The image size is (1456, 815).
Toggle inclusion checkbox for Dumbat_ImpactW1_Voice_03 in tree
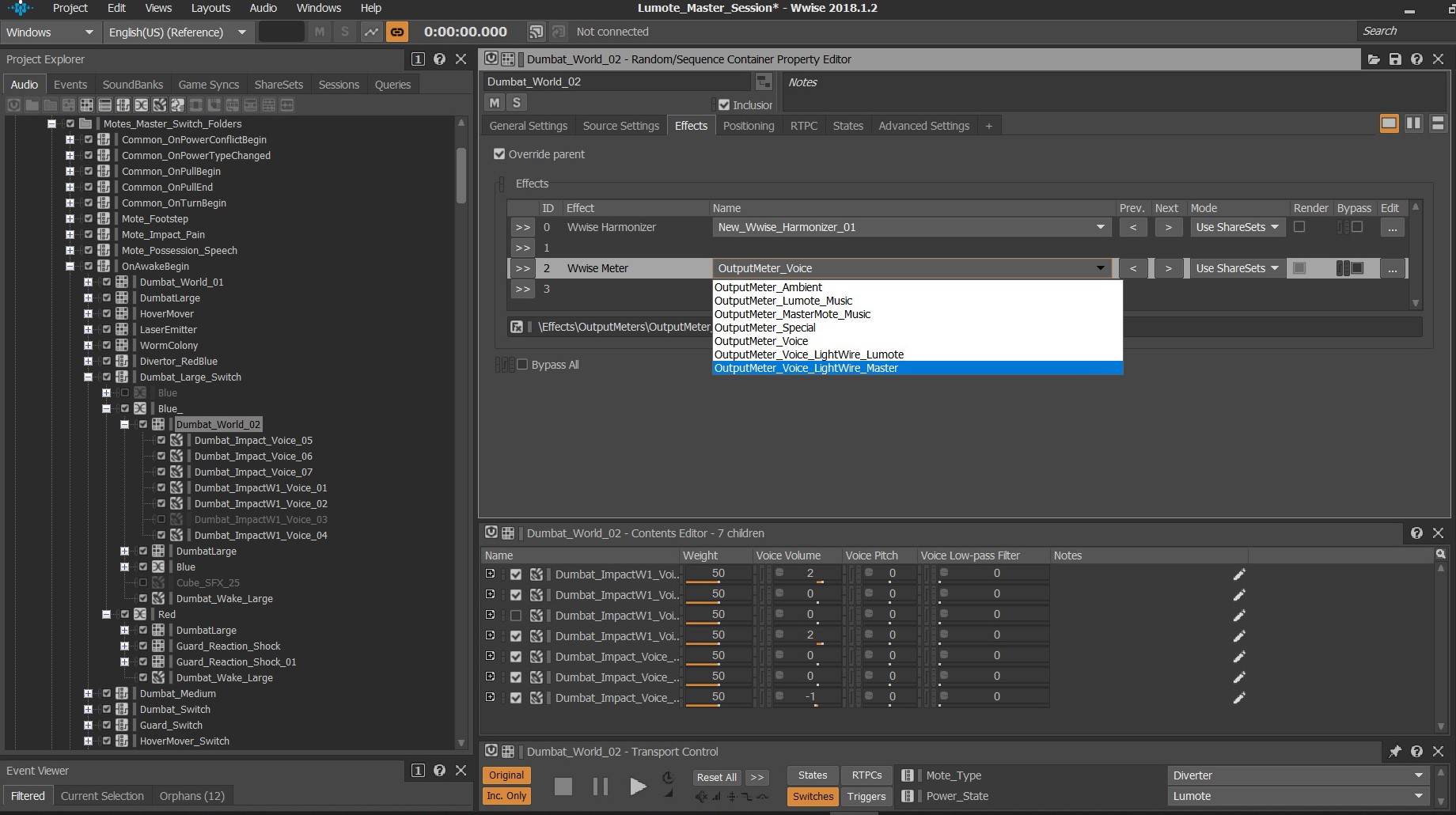pyautogui.click(x=161, y=520)
